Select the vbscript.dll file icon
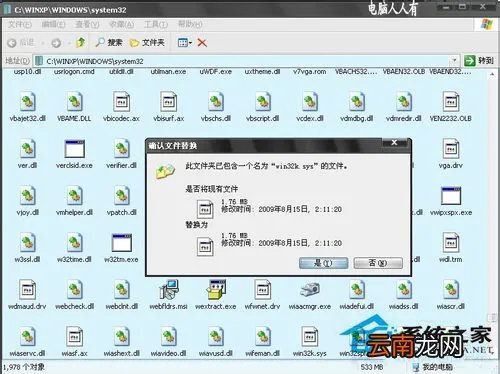The height and width of the screenshot is (374, 500). [x=263, y=102]
